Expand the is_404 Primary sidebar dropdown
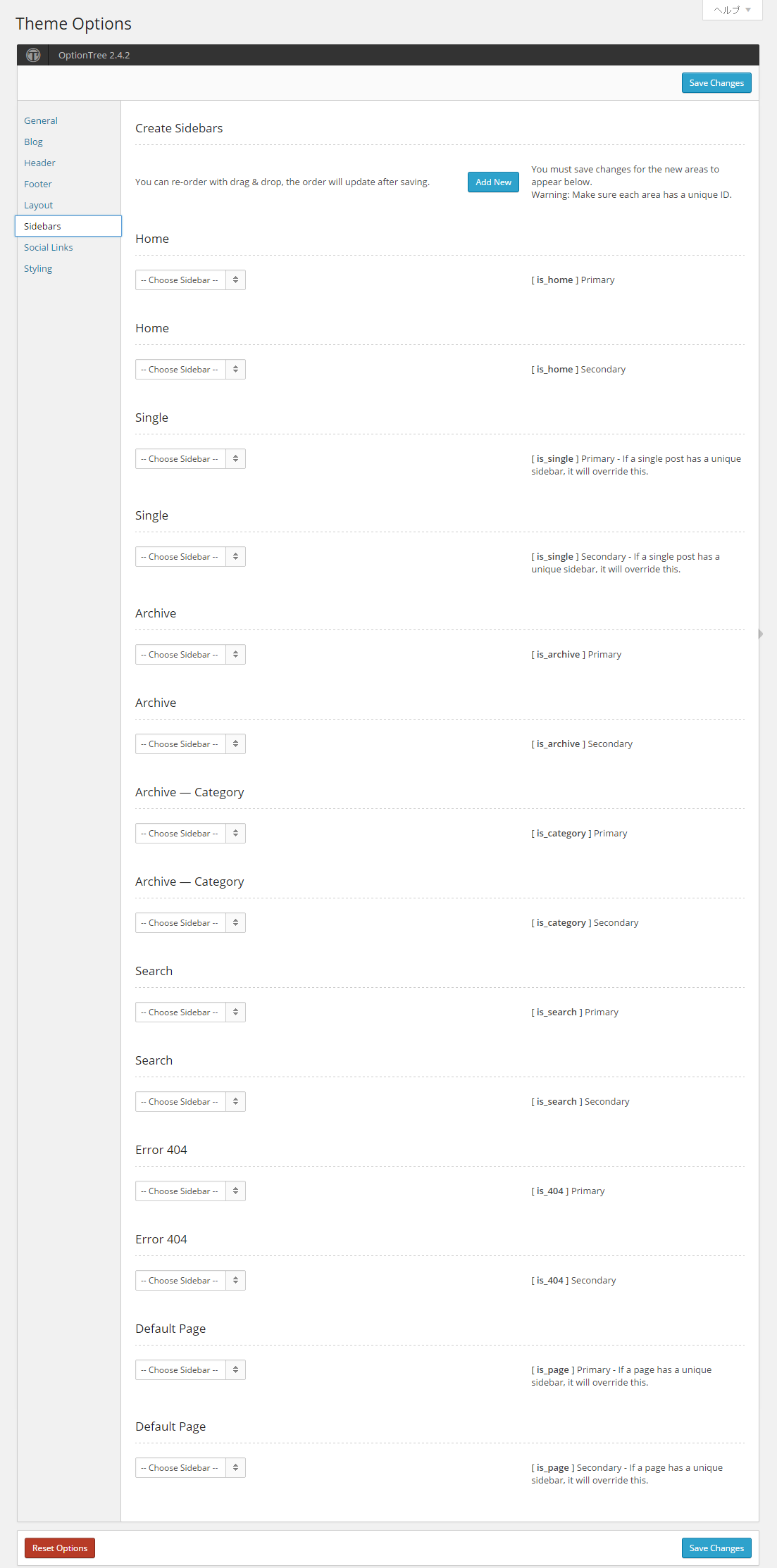 point(190,1191)
